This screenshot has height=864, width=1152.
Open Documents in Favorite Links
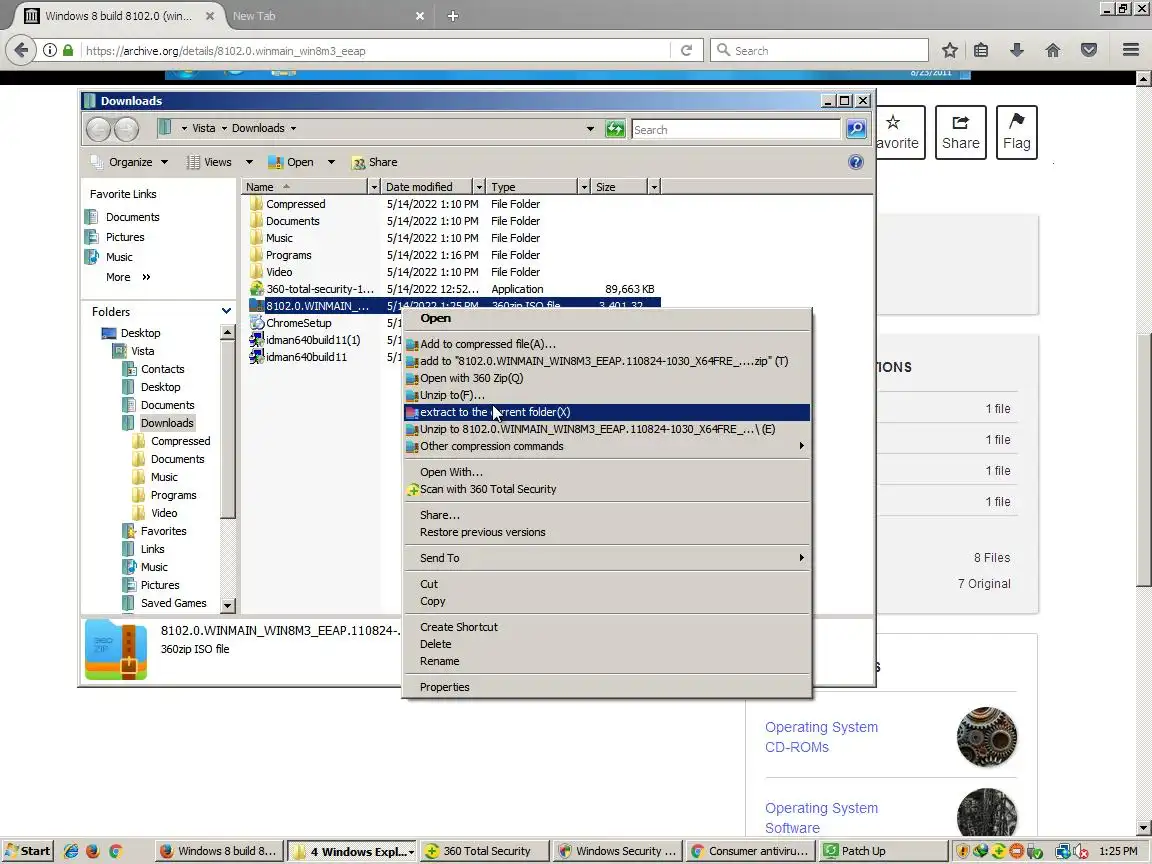(132, 217)
